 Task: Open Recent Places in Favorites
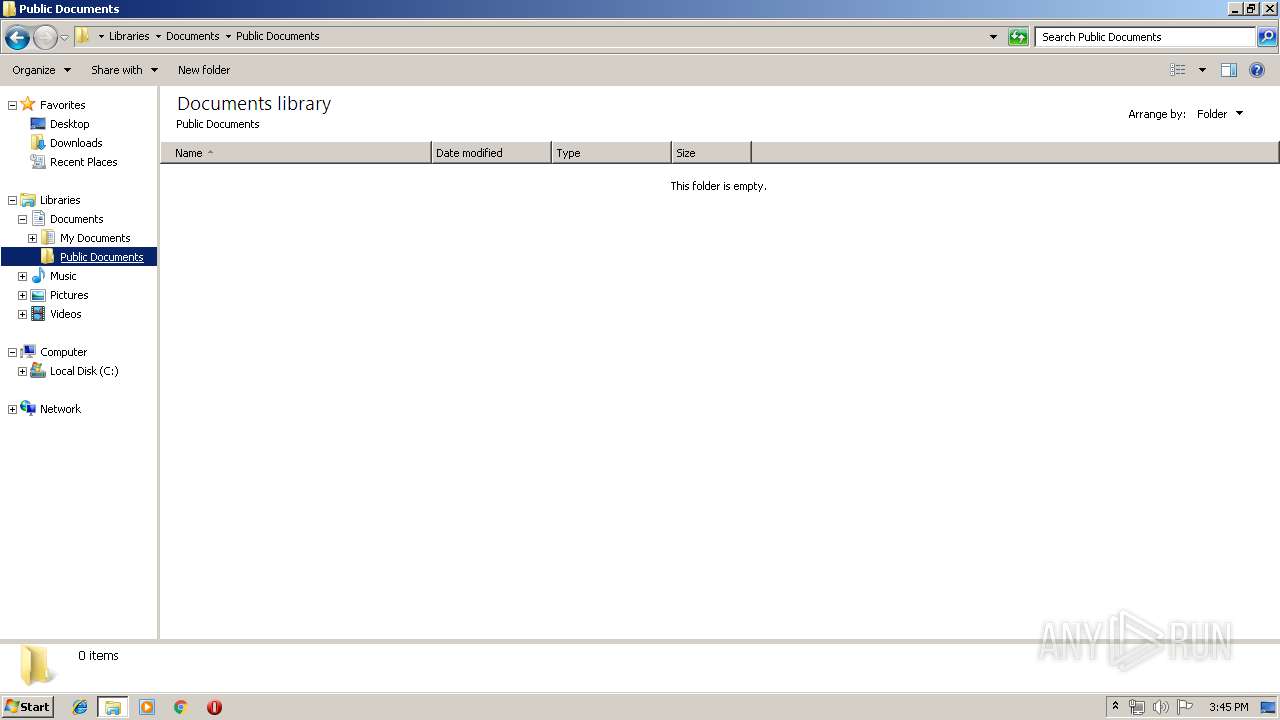[83, 162]
